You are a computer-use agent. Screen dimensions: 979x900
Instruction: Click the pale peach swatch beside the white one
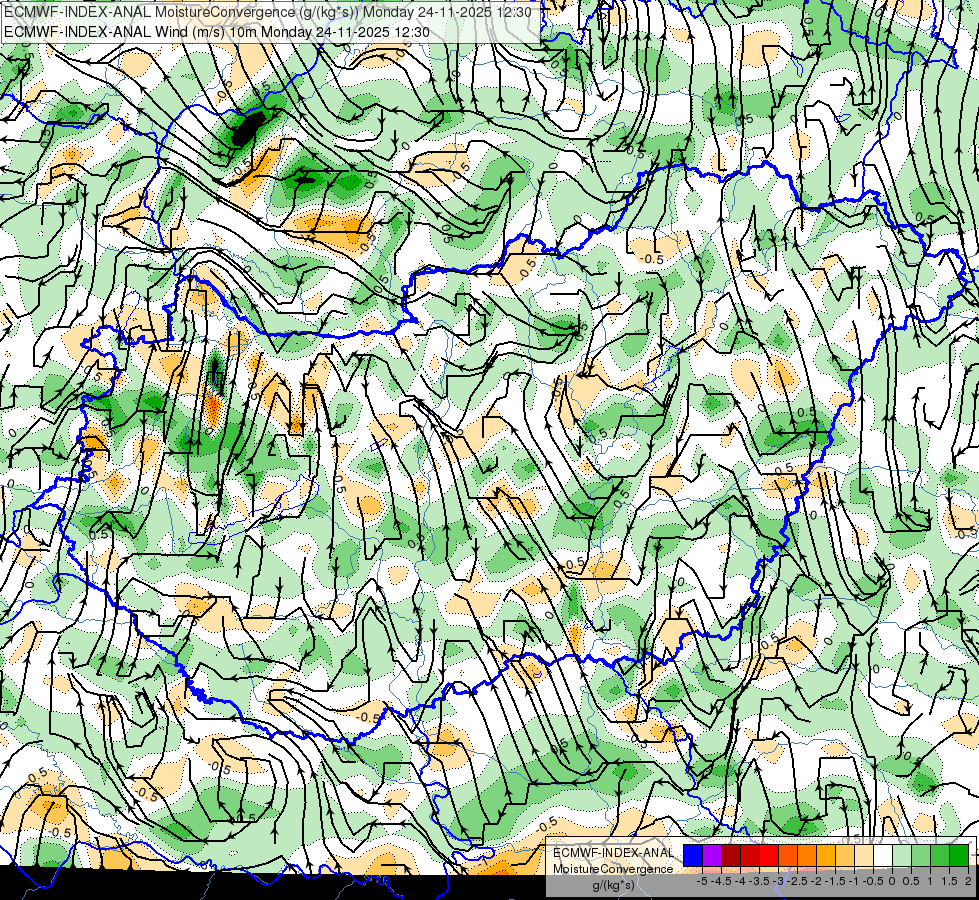[864, 856]
